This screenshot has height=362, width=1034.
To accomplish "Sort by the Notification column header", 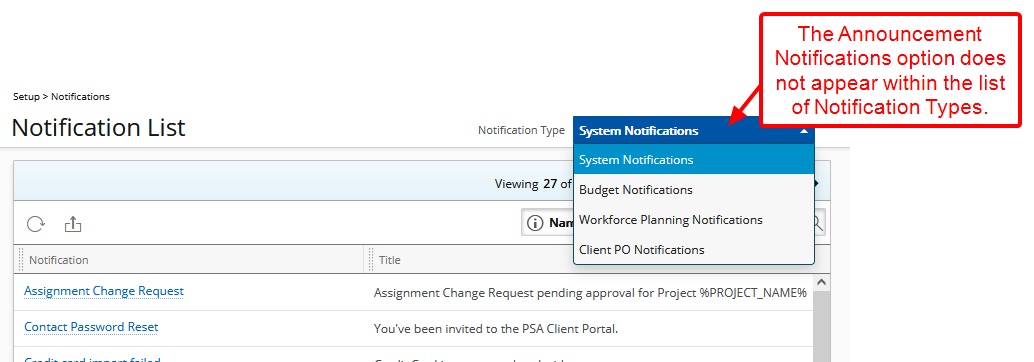I will 59,260.
